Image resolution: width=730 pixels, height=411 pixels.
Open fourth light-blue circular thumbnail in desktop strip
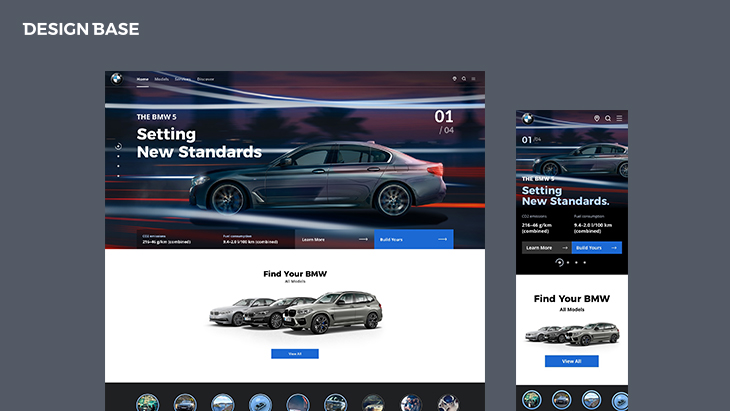pyautogui.click(x=260, y=403)
